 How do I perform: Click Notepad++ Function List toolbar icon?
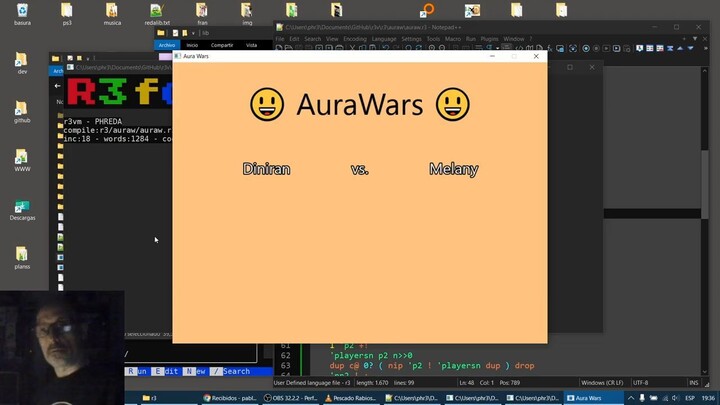tap(549, 48)
